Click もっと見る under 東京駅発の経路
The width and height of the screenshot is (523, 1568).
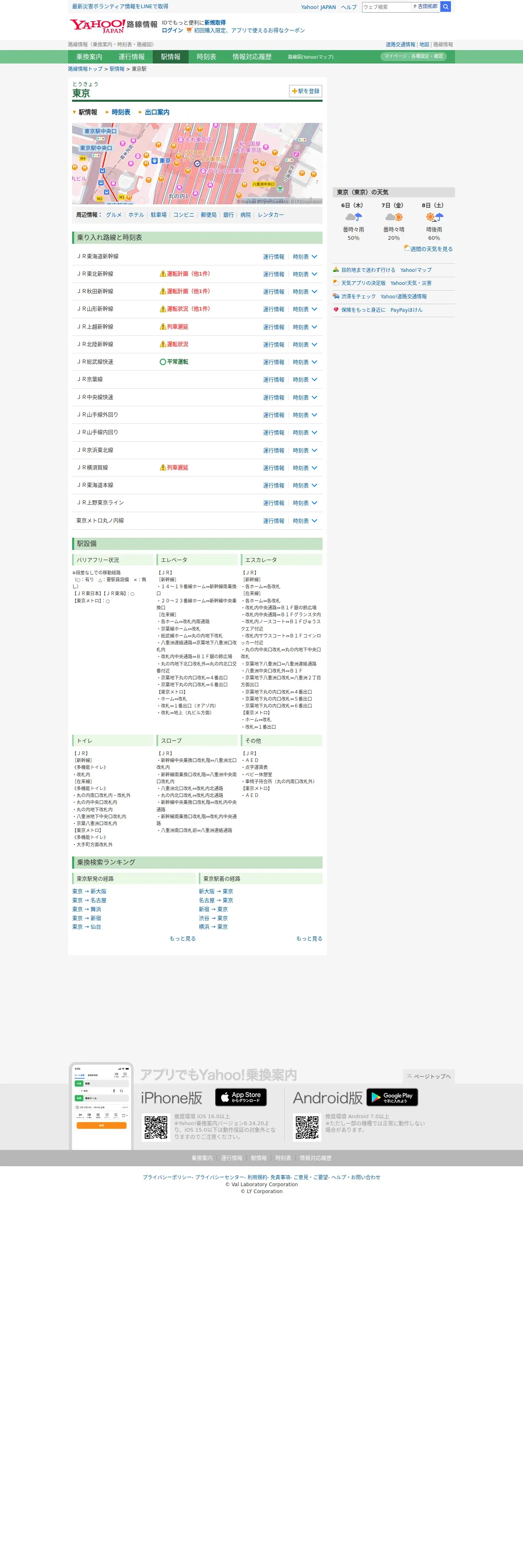[182, 939]
